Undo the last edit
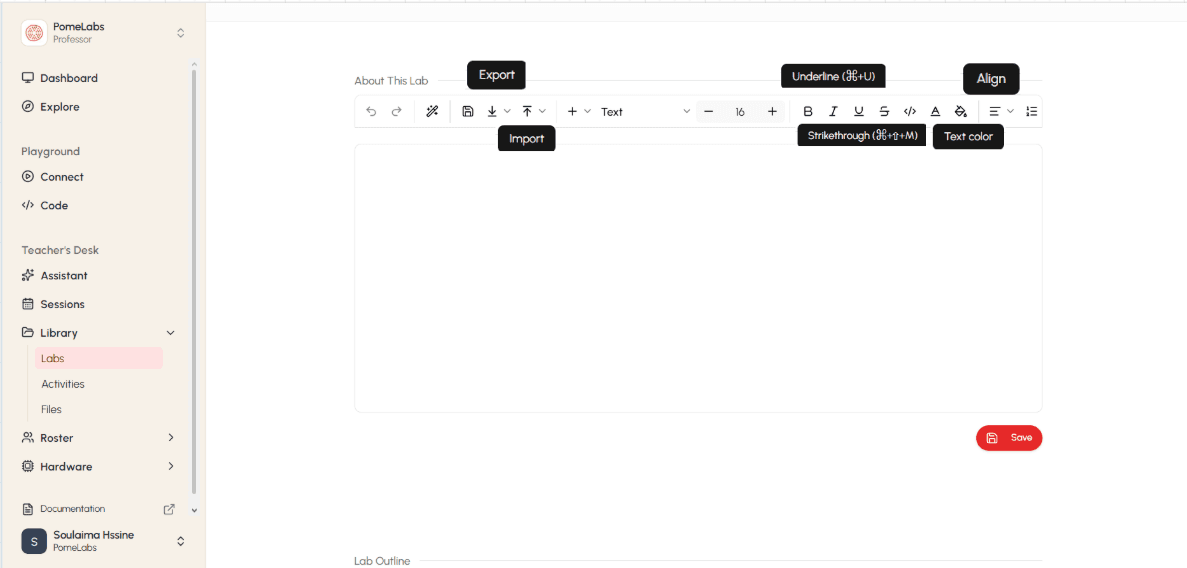The width and height of the screenshot is (1187, 568). click(371, 111)
